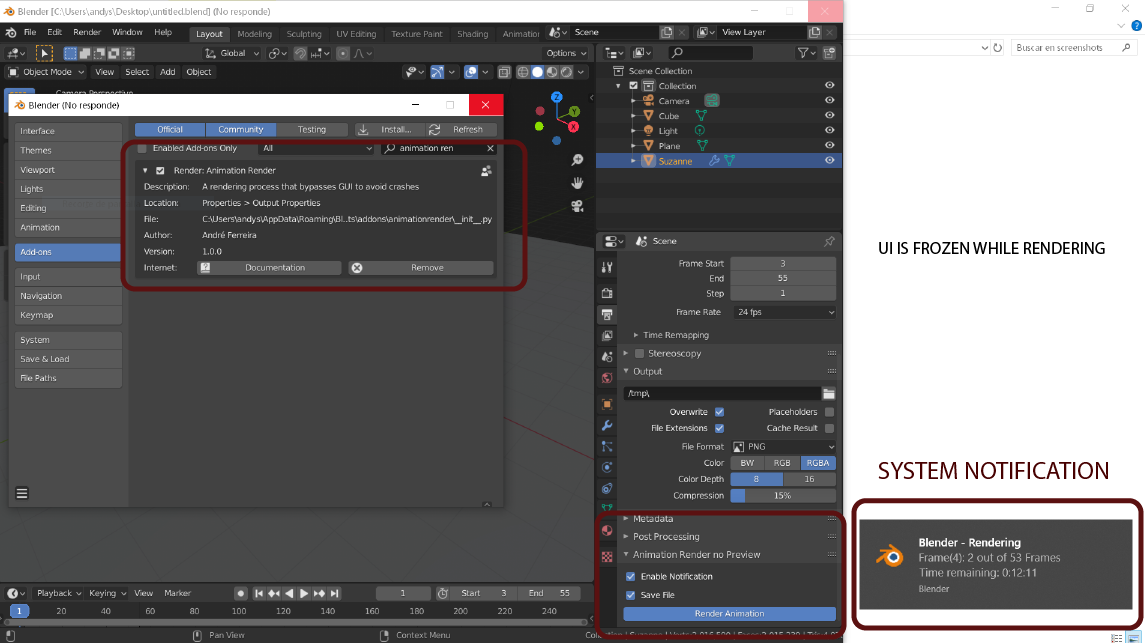Click the add-on Documentation button
The height and width of the screenshot is (643, 1145).
tap(269, 268)
